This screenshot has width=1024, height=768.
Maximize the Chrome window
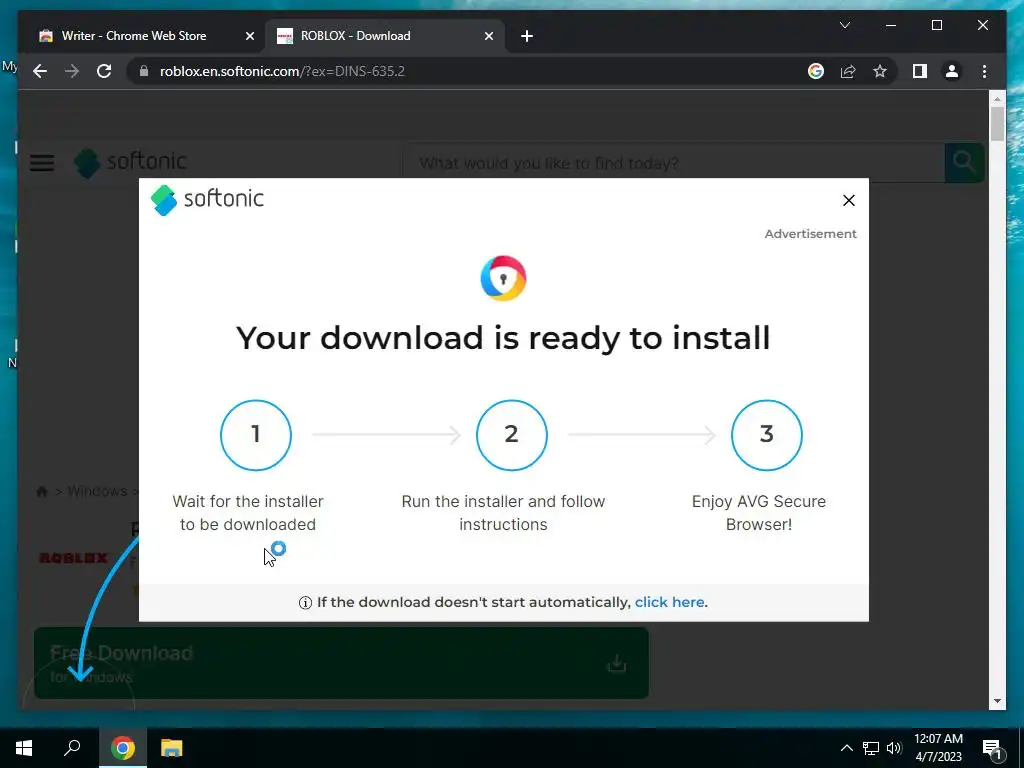936,25
